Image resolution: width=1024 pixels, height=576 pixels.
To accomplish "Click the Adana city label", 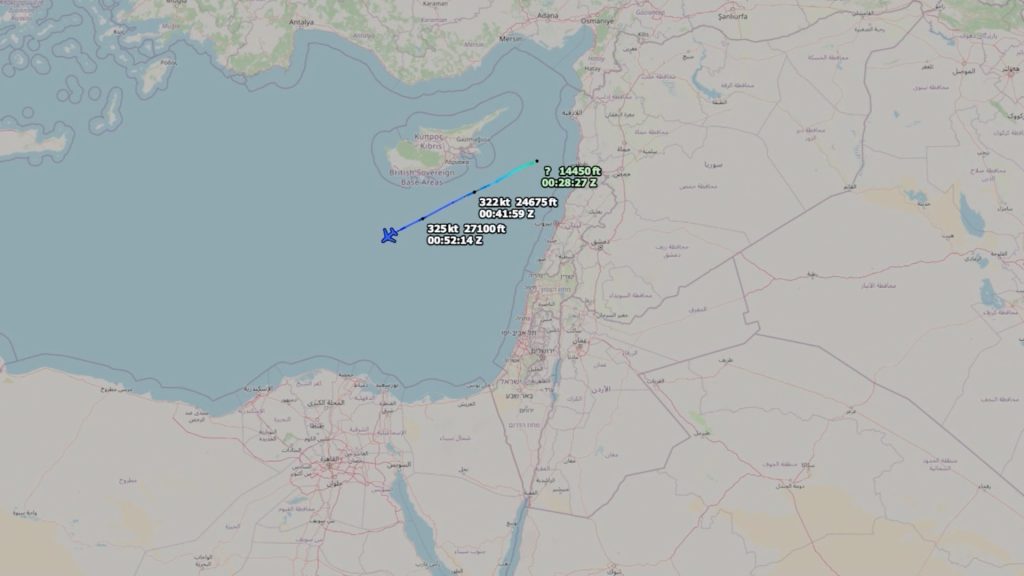I will tap(547, 15).
